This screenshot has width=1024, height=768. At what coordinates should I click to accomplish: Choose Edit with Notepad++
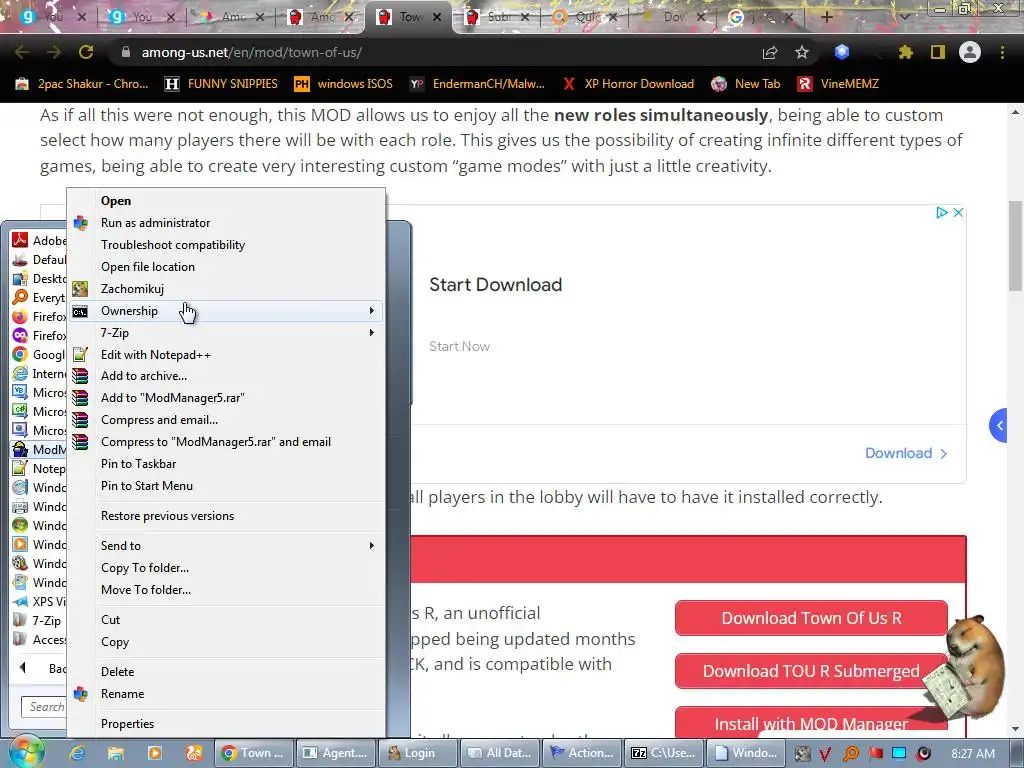coord(226,355)
